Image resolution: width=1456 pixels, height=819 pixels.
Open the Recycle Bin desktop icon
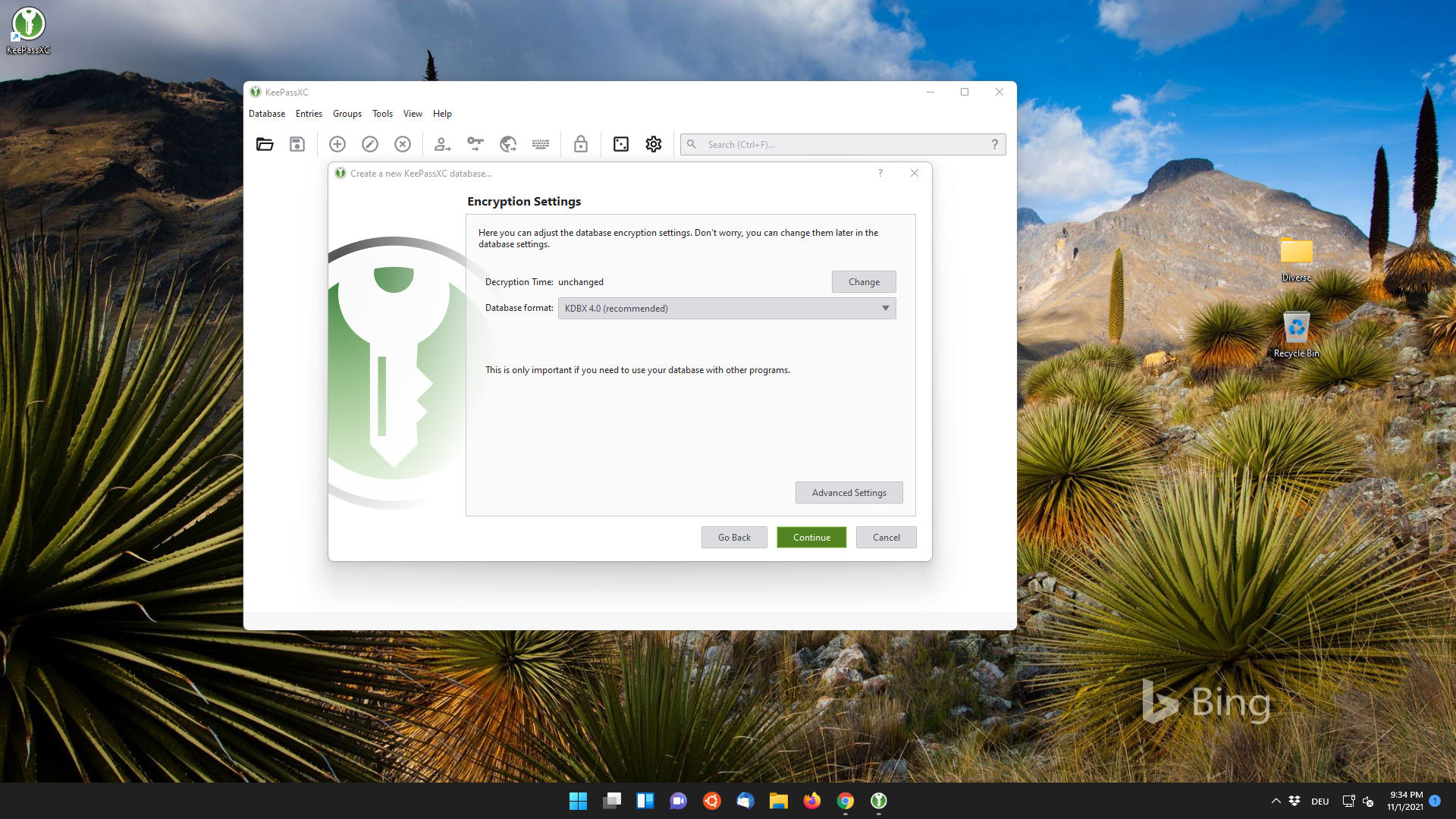pyautogui.click(x=1297, y=334)
